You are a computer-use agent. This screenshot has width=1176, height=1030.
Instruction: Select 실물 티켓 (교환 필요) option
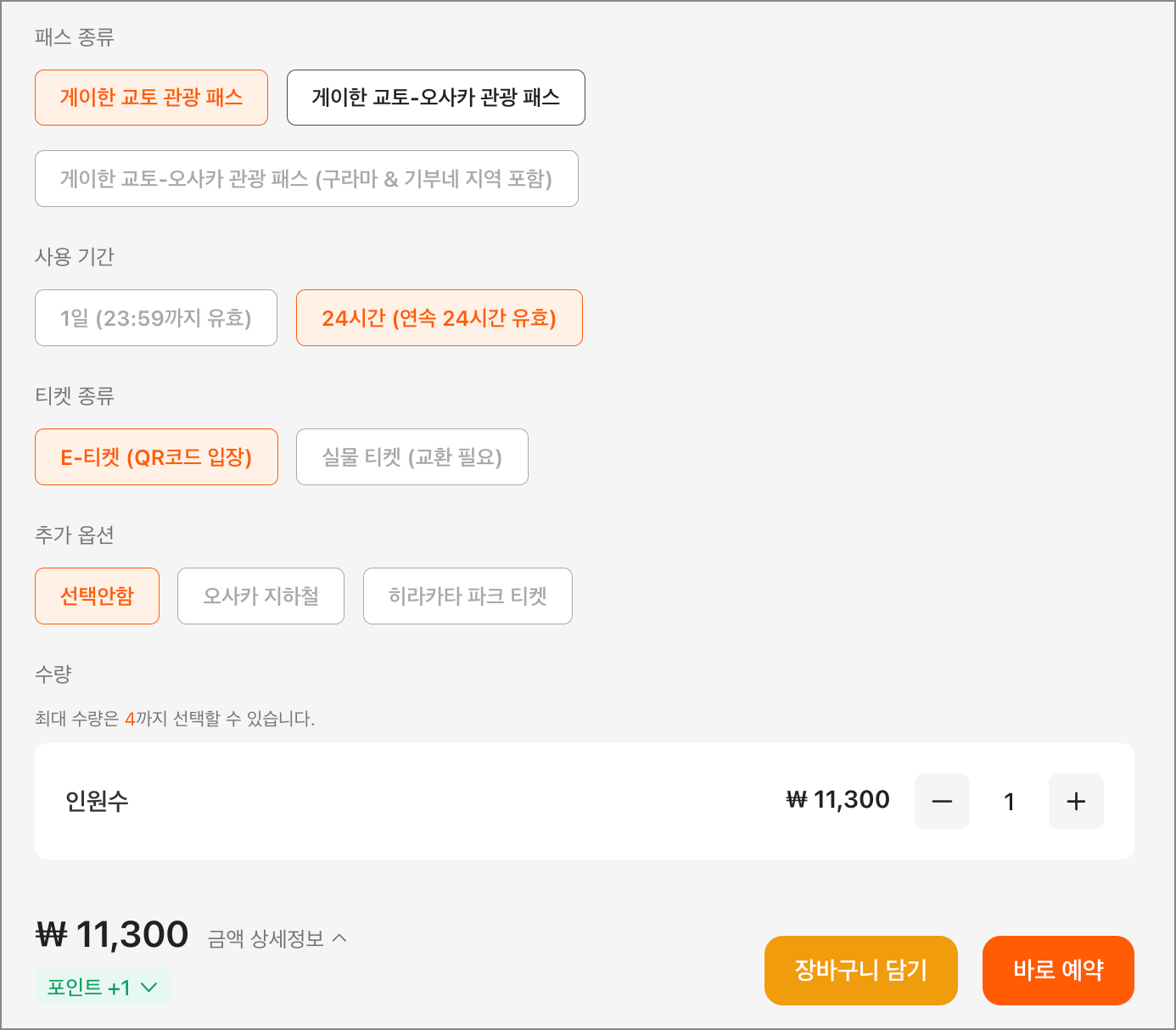pos(412,457)
